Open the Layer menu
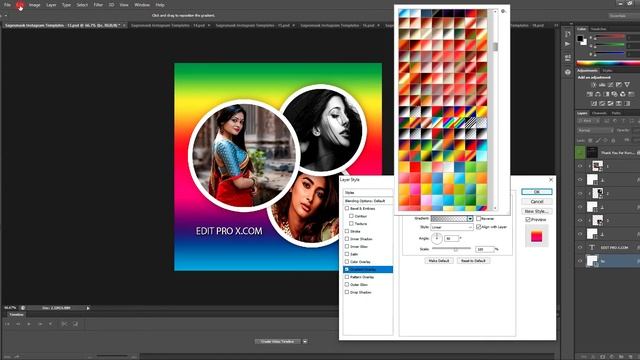 click(51, 5)
